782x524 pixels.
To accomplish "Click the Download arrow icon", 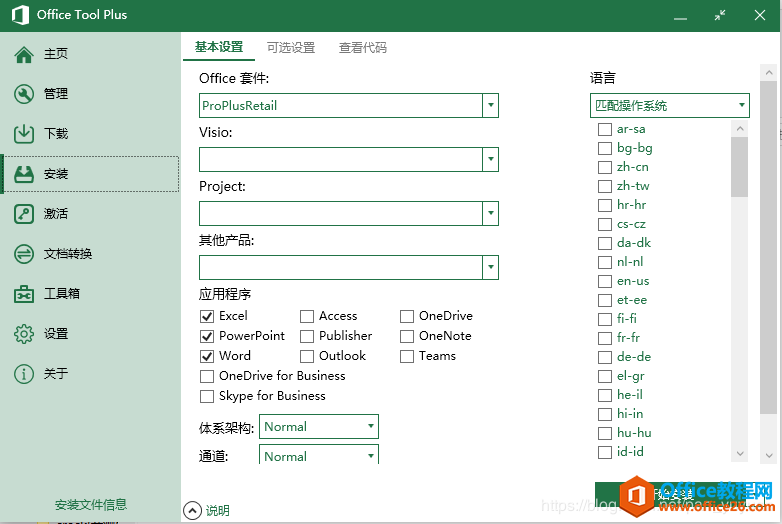I will tap(24, 134).
